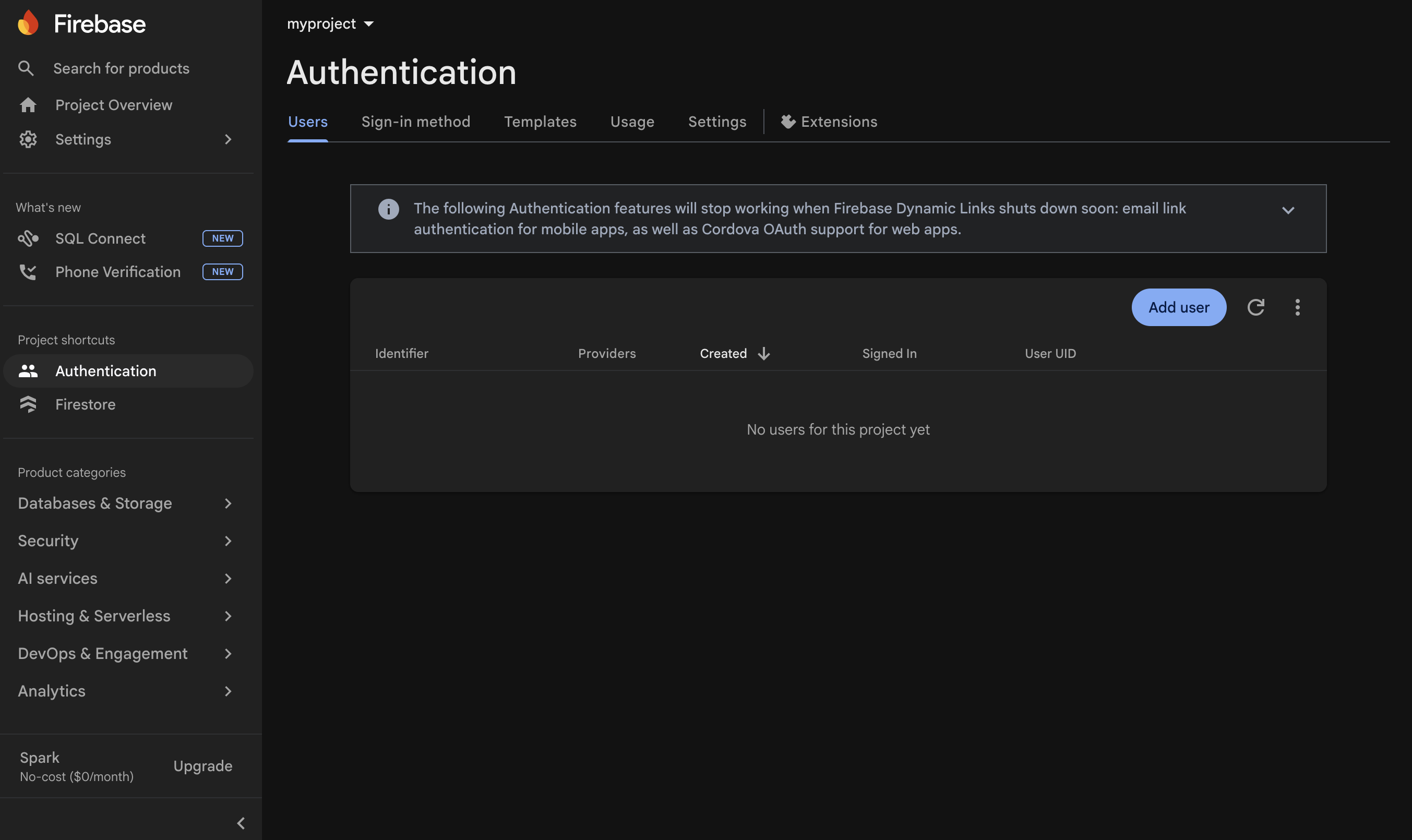This screenshot has width=1412, height=840.
Task: Click the Providers column header
Action: point(607,353)
